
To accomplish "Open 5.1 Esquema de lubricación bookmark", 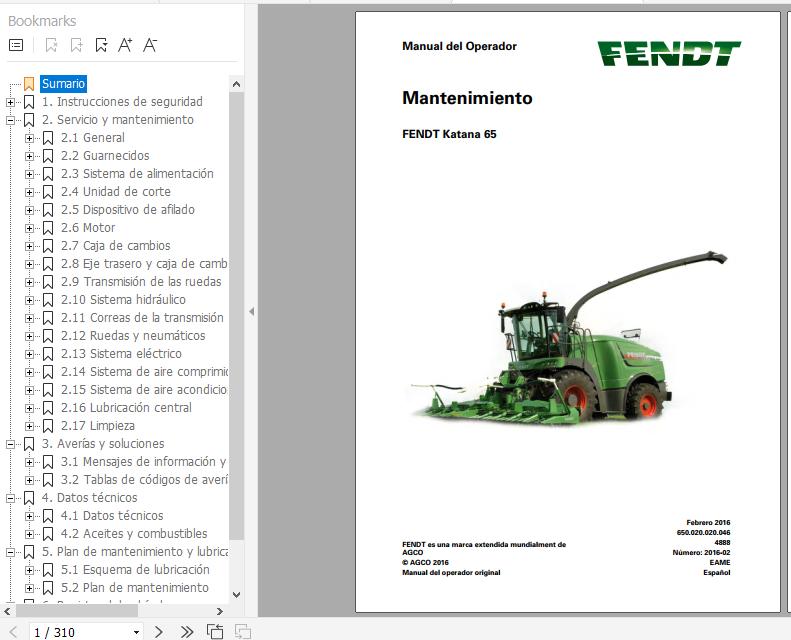I will (x=135, y=570).
